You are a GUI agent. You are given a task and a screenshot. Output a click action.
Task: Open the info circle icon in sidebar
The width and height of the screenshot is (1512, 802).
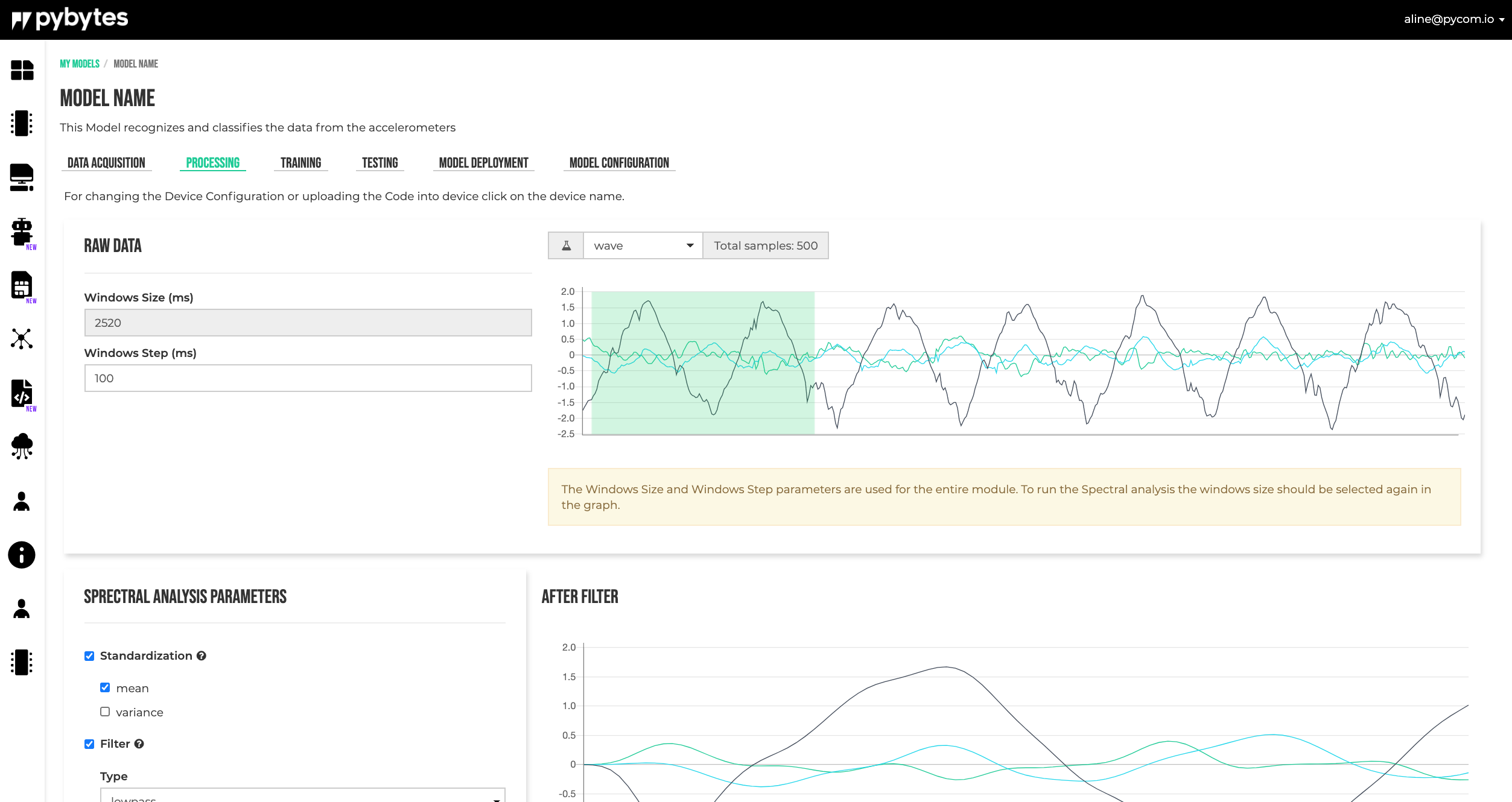pyautogui.click(x=22, y=555)
